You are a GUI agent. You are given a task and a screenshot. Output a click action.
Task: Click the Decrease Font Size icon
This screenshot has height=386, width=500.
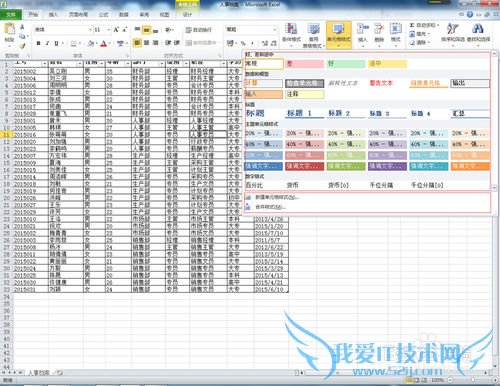point(124,30)
